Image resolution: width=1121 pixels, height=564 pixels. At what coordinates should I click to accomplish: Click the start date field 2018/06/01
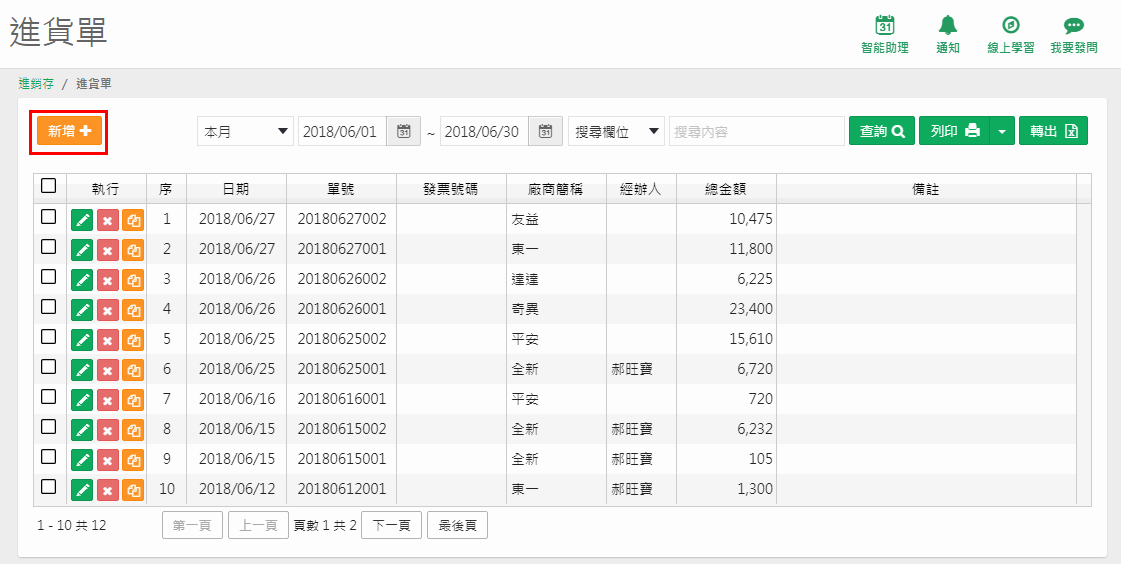[x=342, y=132]
